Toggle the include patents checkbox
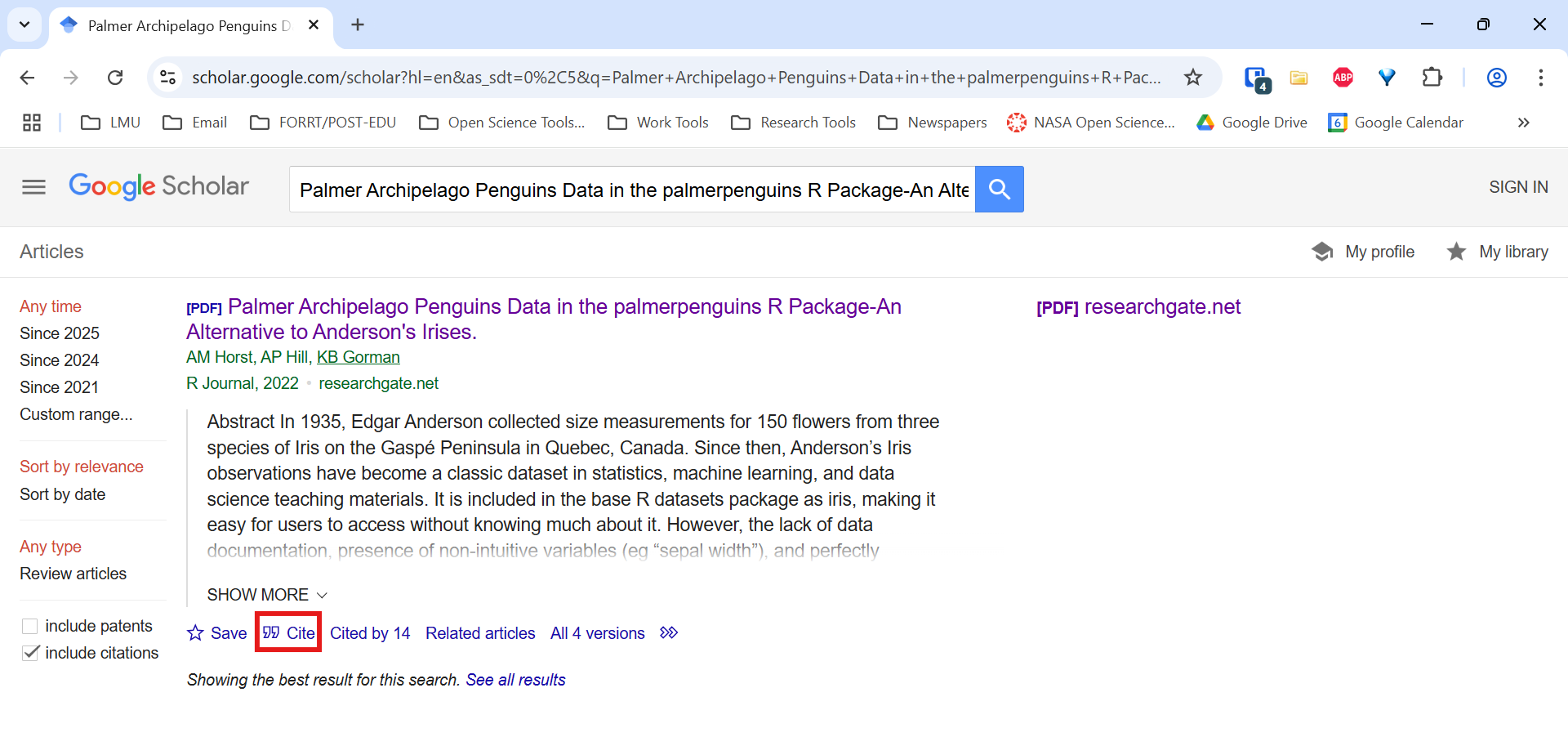The width and height of the screenshot is (1568, 746). 30,626
